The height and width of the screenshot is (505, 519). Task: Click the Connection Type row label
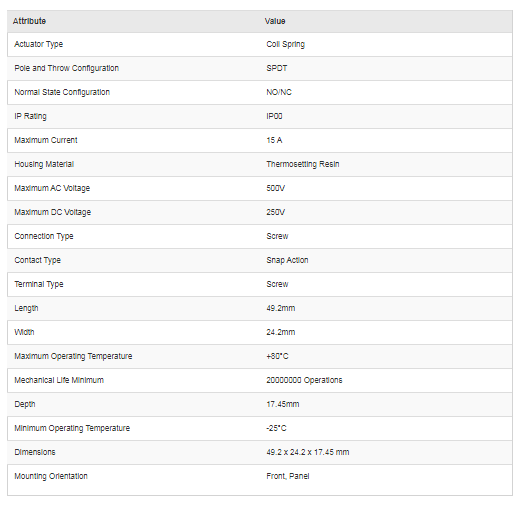click(x=44, y=236)
